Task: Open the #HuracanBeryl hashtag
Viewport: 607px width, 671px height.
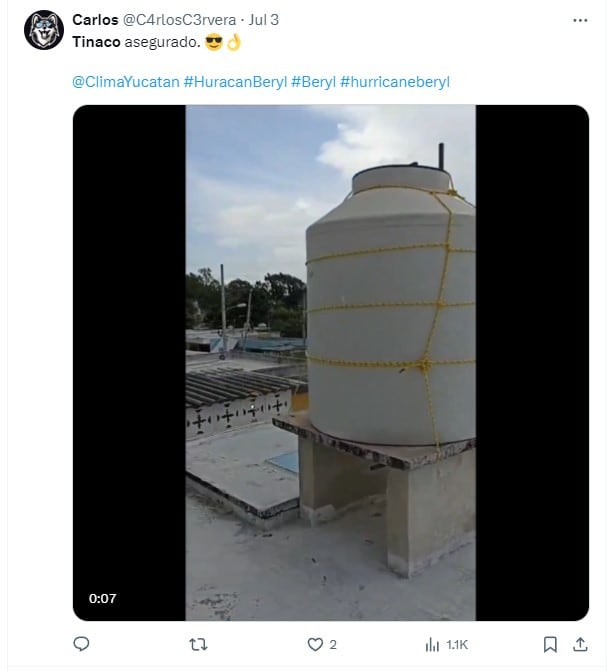Action: pos(235,81)
